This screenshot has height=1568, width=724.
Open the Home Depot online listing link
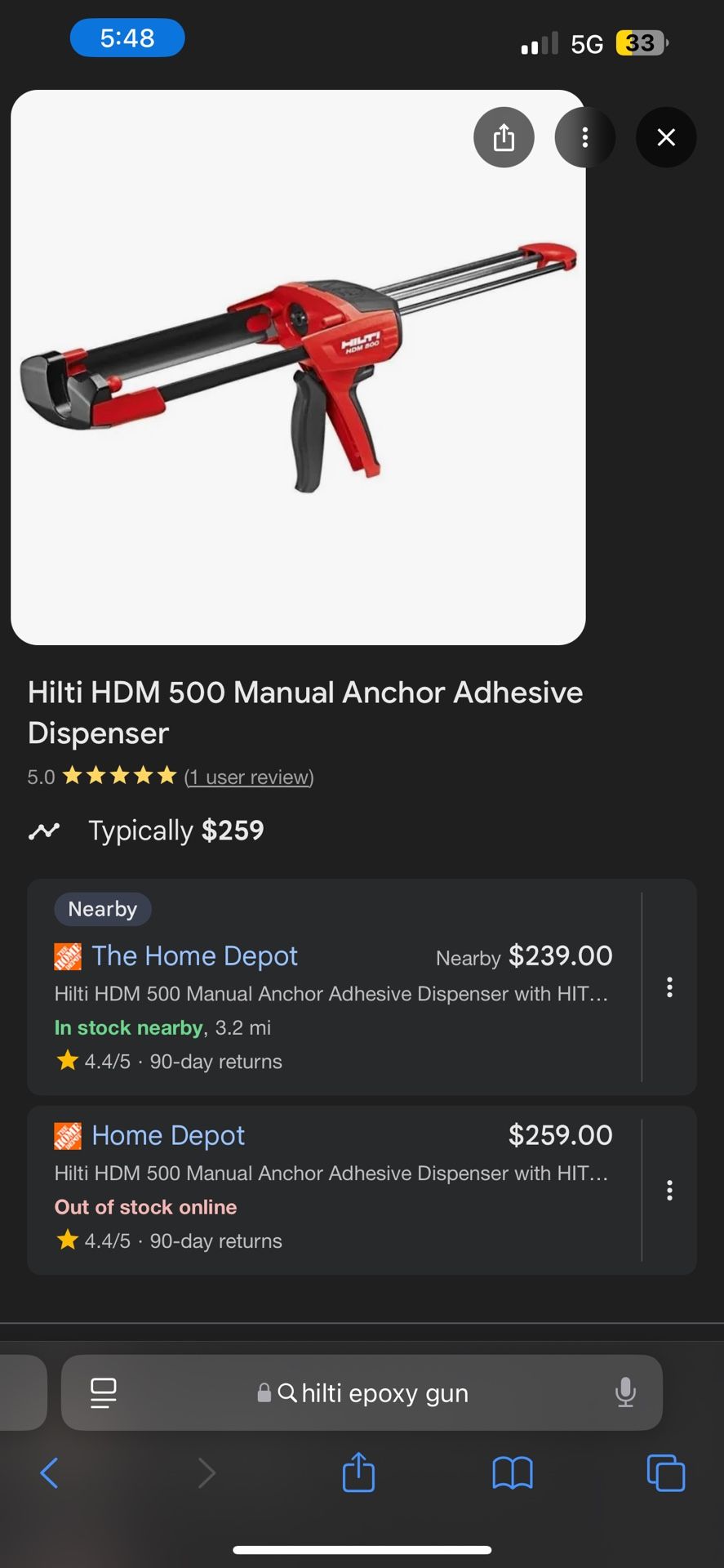(x=168, y=1135)
